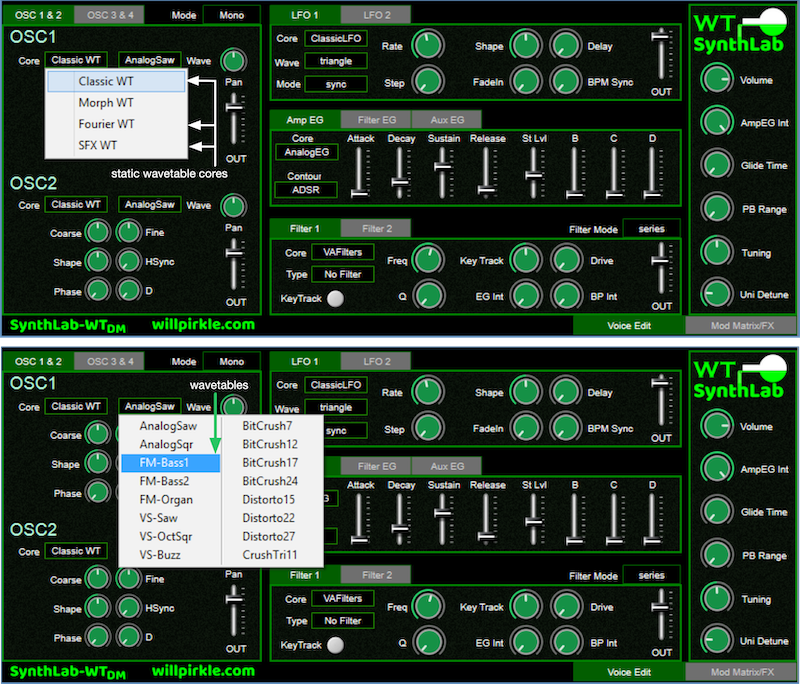Image resolution: width=800 pixels, height=684 pixels.
Task: Click Glide Time knob in lower panel
Action: click(x=717, y=511)
